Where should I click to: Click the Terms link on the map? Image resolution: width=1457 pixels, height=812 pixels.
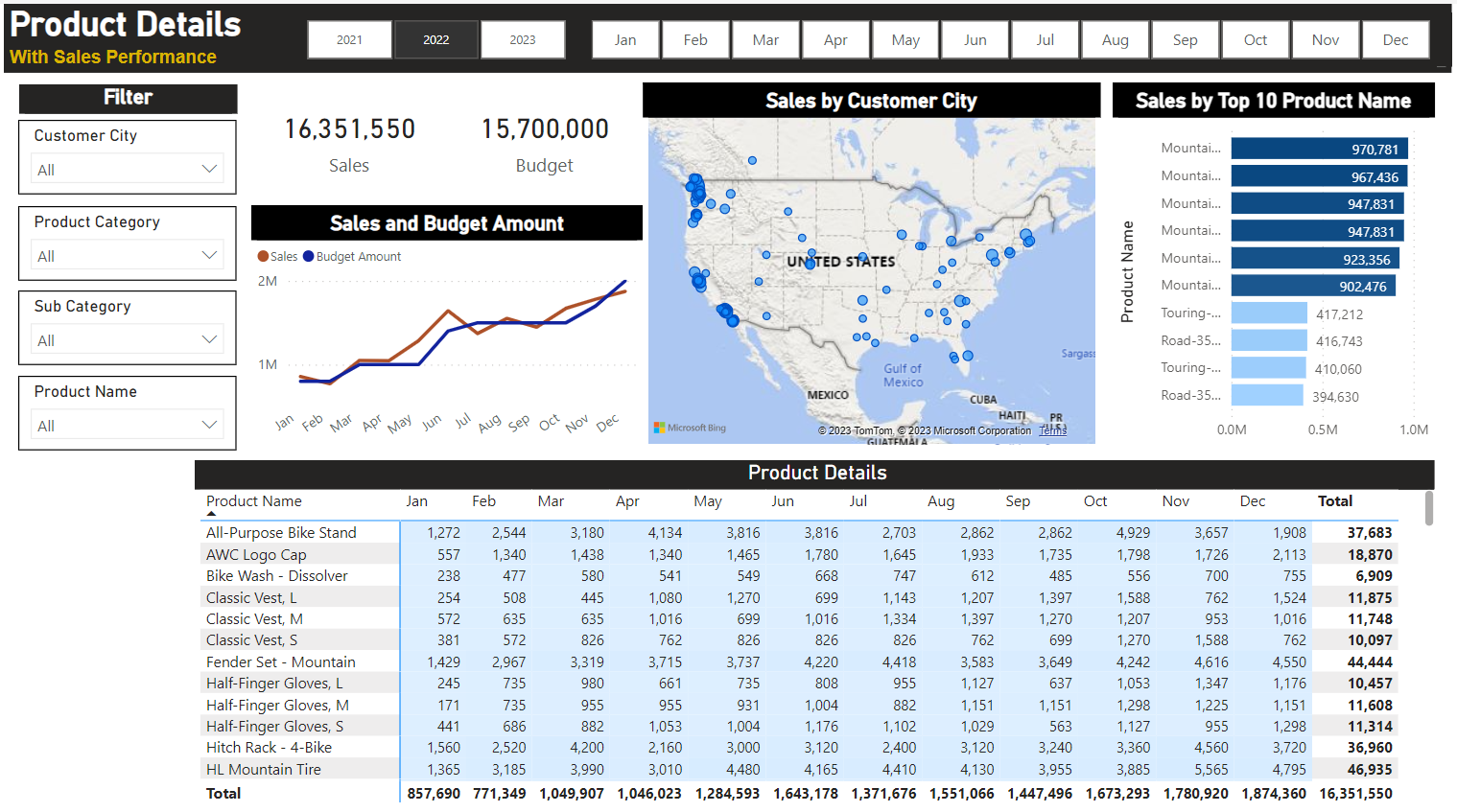pyautogui.click(x=1052, y=430)
